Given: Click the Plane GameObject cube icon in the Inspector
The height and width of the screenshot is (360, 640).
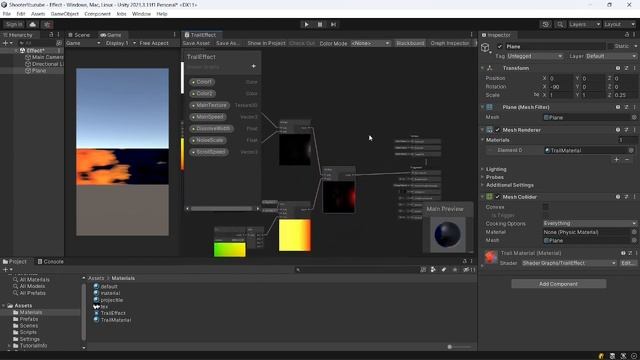Looking at the screenshot, I should tap(485, 47).
